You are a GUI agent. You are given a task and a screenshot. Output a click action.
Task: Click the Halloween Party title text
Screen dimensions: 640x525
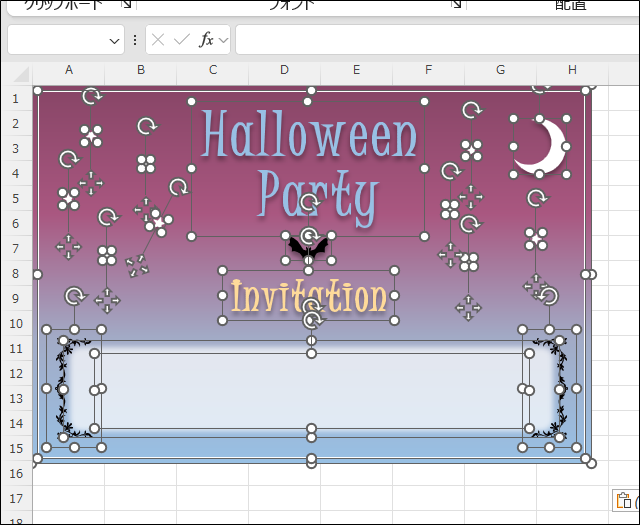(x=309, y=167)
